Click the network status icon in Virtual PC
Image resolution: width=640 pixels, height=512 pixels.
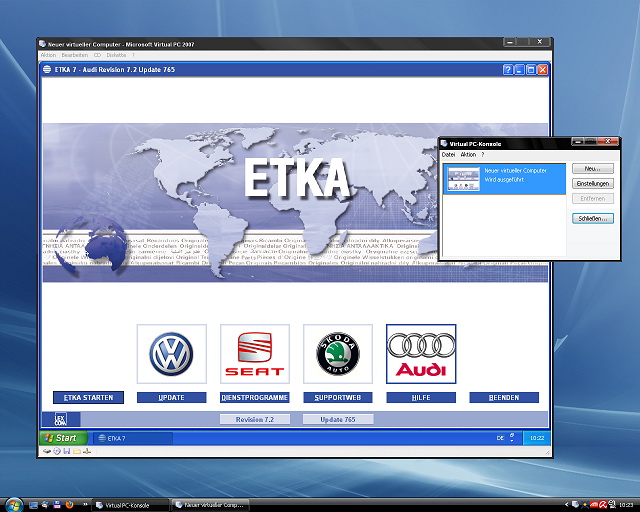click(x=87, y=451)
